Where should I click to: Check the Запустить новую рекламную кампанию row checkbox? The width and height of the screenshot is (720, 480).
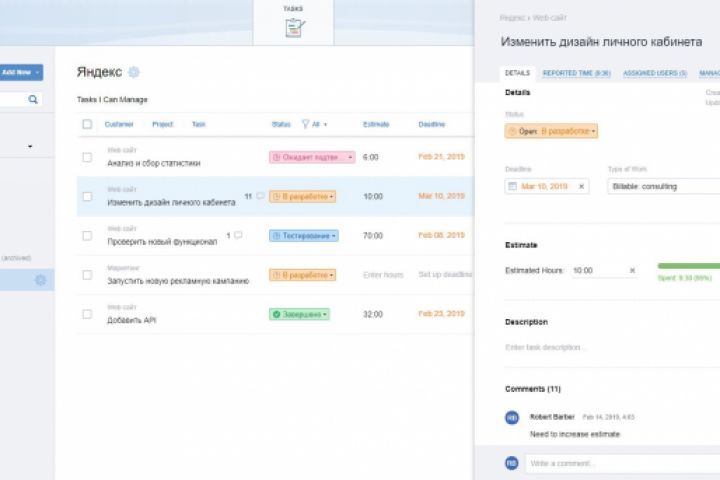87,275
